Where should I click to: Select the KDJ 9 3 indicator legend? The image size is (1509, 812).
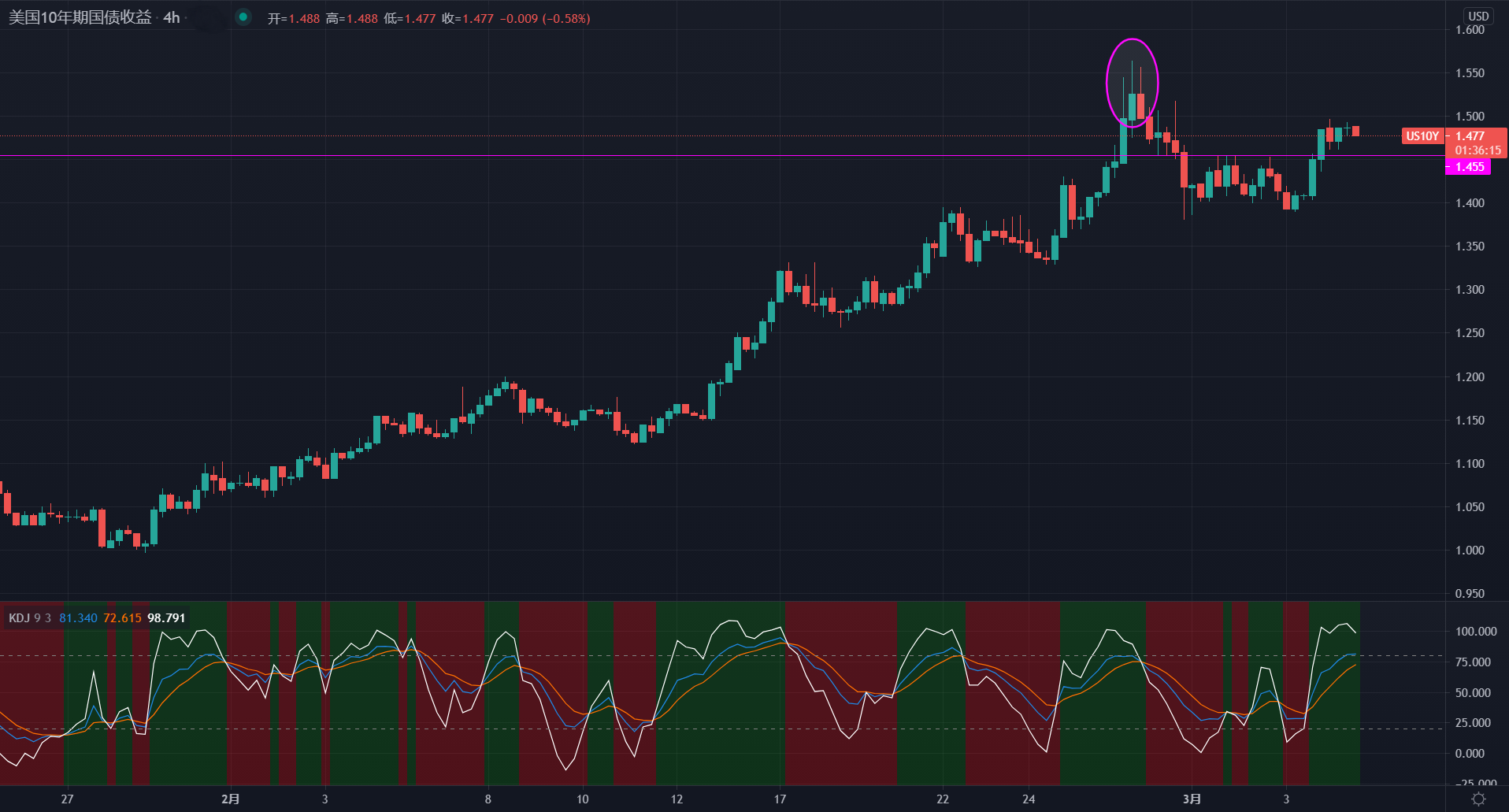30,617
